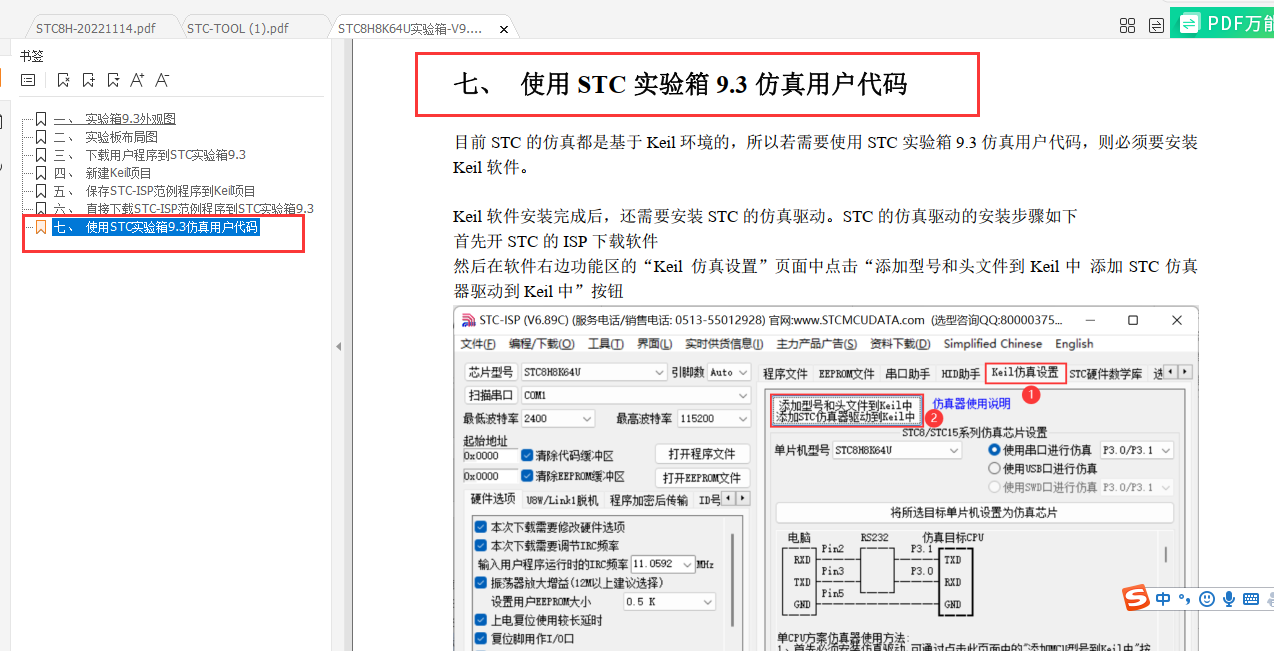Screen dimensions: 1274x651
Task: Increase bookmark font size with A+
Action: pyautogui.click(x=138, y=80)
